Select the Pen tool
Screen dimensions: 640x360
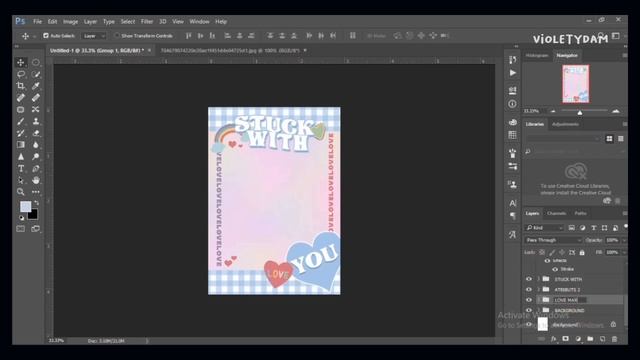[36, 169]
